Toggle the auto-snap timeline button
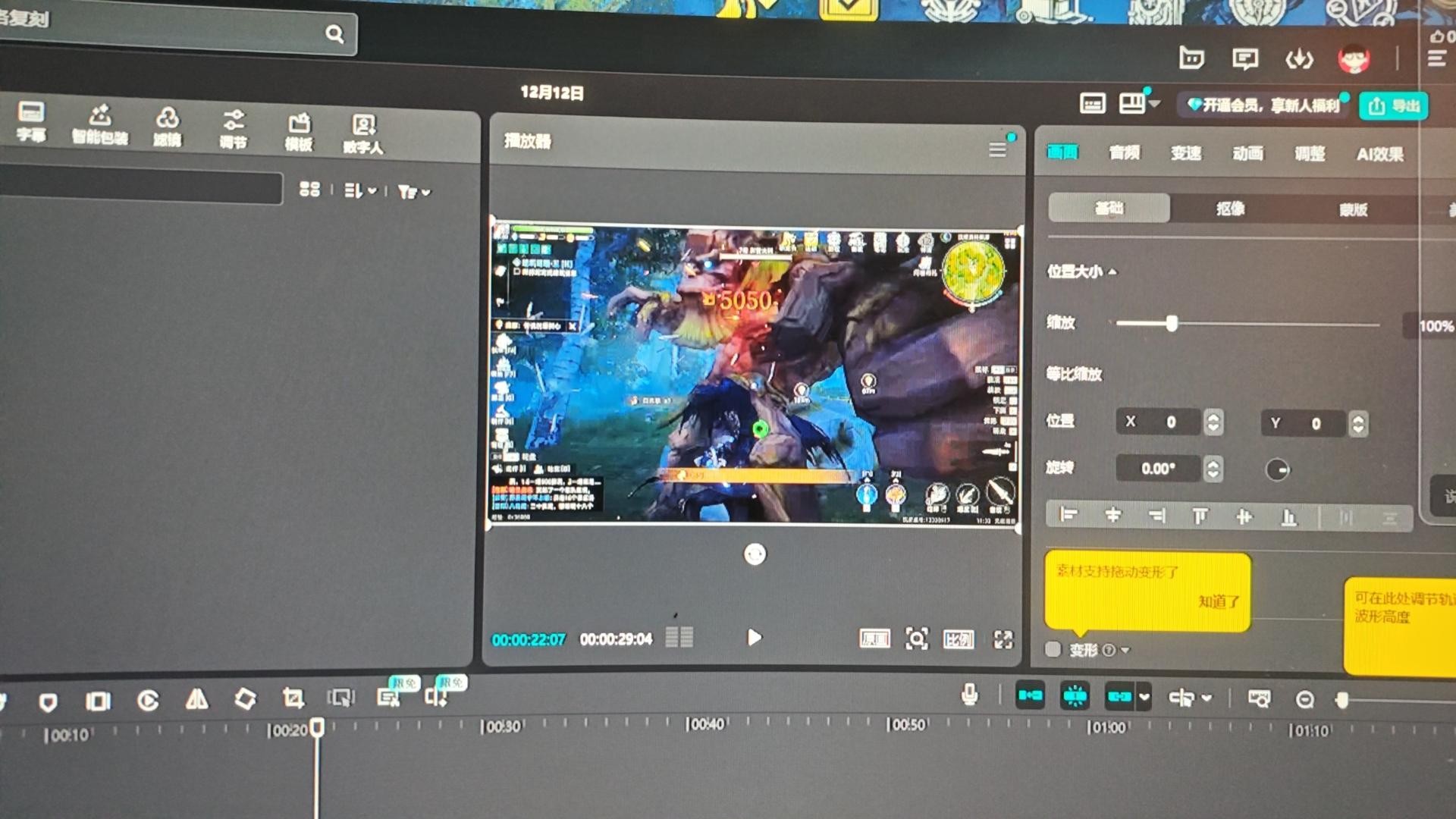1456x819 pixels. click(x=1075, y=695)
